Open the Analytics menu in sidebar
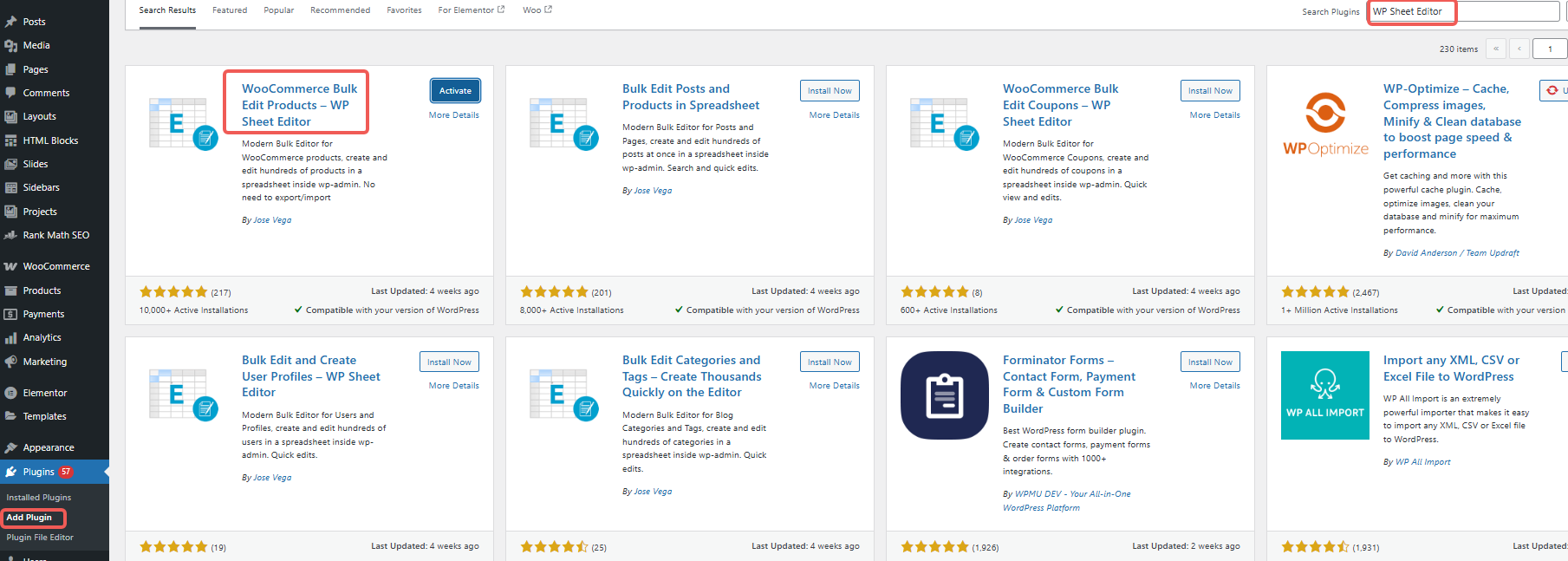The width and height of the screenshot is (1568, 561). pyautogui.click(x=42, y=337)
